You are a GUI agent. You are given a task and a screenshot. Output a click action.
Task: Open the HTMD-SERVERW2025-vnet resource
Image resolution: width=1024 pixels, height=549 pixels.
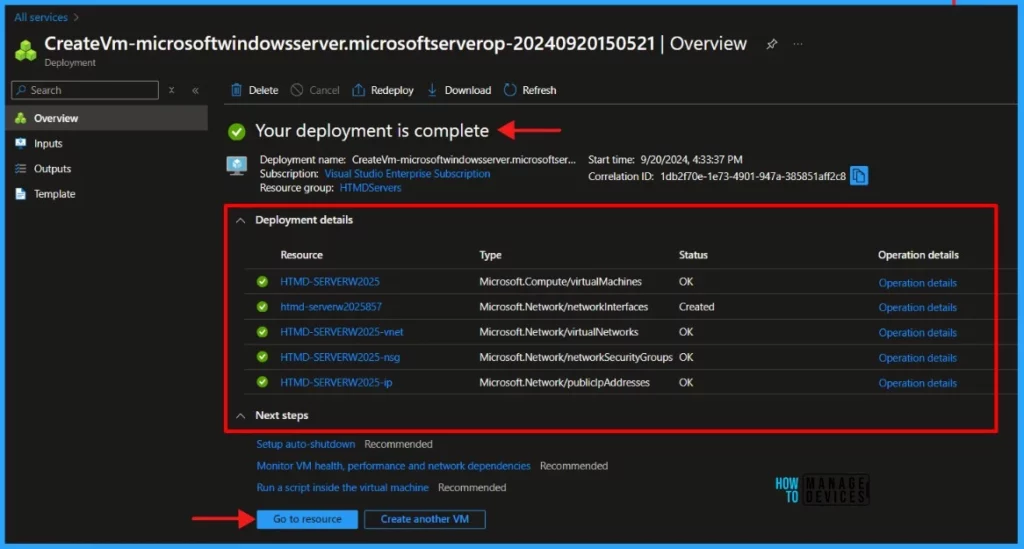tap(342, 332)
